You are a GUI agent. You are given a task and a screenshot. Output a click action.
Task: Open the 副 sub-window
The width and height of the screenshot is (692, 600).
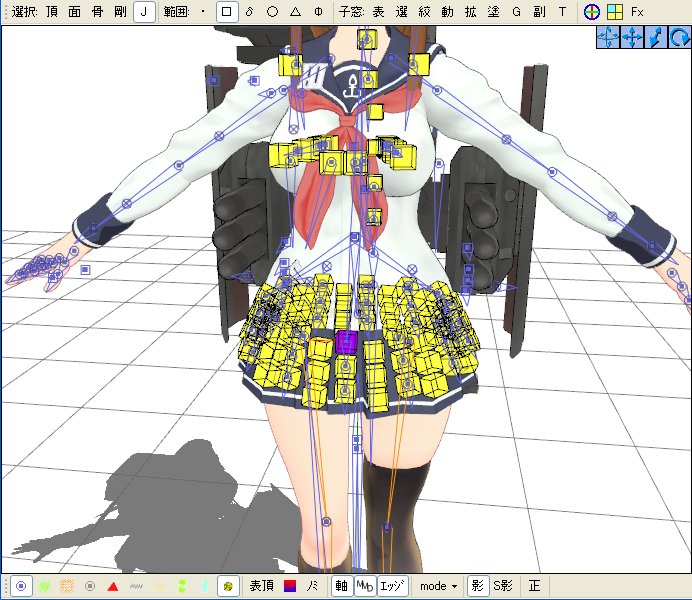pyautogui.click(x=539, y=12)
